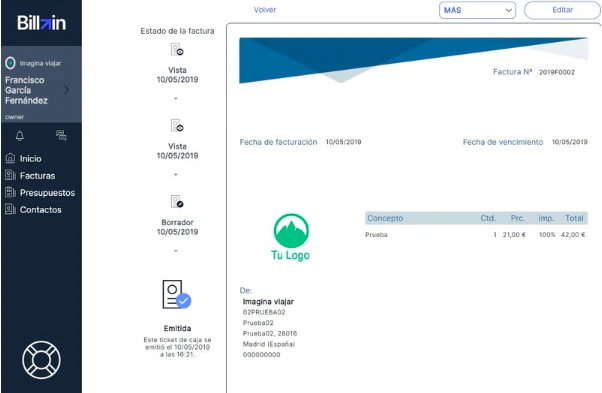
Task: Open the chat messages icon in sidebar
Action: point(61,135)
